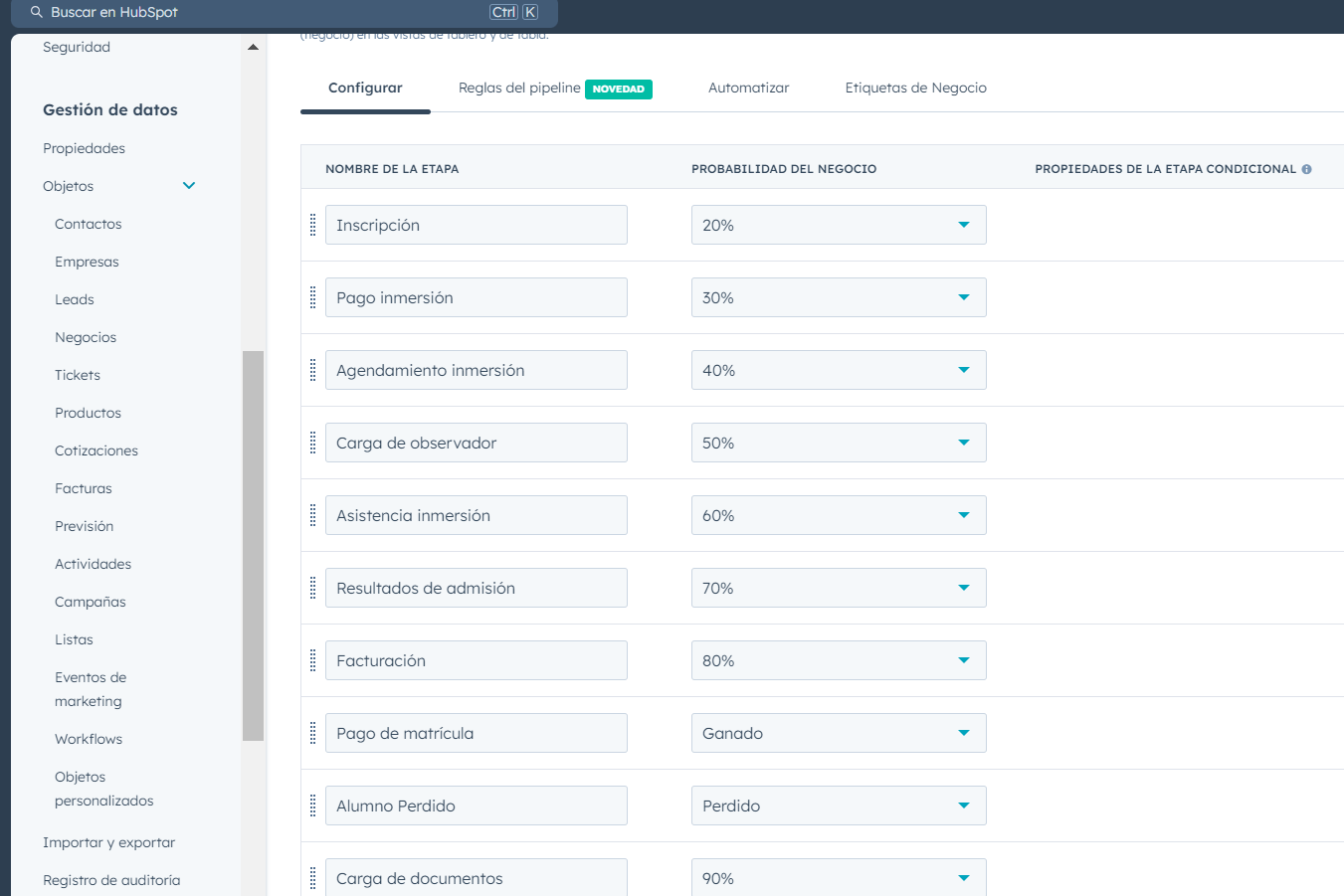
Task: Open Productos object settings
Action: tap(88, 413)
